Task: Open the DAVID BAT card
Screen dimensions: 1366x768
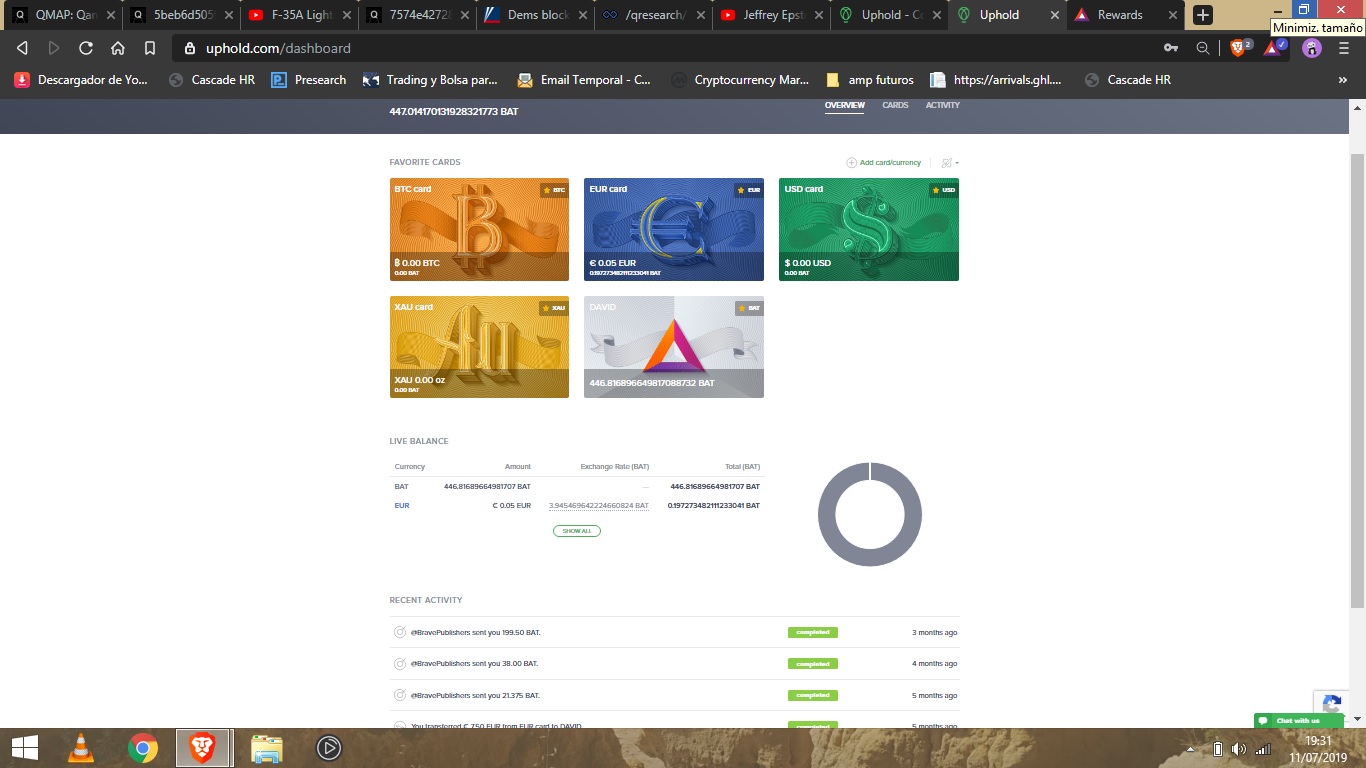Action: [x=674, y=347]
